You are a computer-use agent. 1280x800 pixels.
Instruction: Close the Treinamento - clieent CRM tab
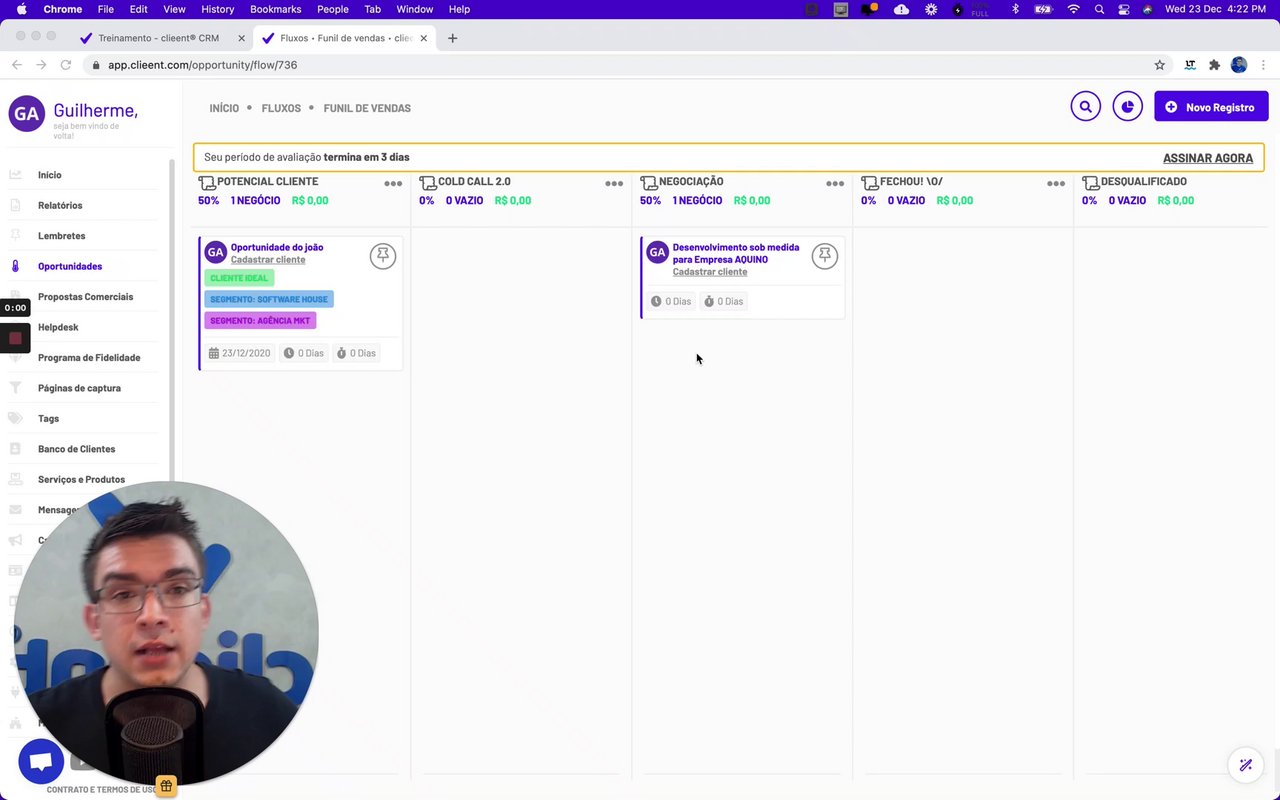point(241,38)
